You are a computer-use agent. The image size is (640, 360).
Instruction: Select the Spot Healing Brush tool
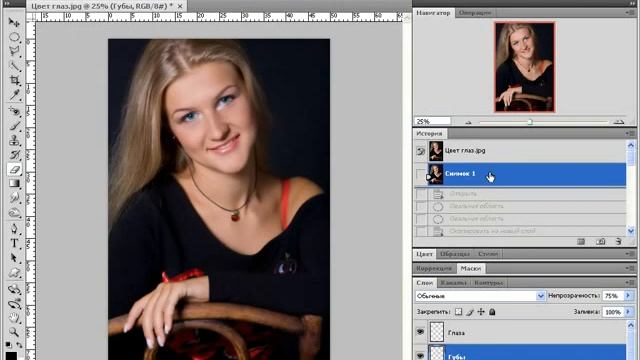(14, 111)
